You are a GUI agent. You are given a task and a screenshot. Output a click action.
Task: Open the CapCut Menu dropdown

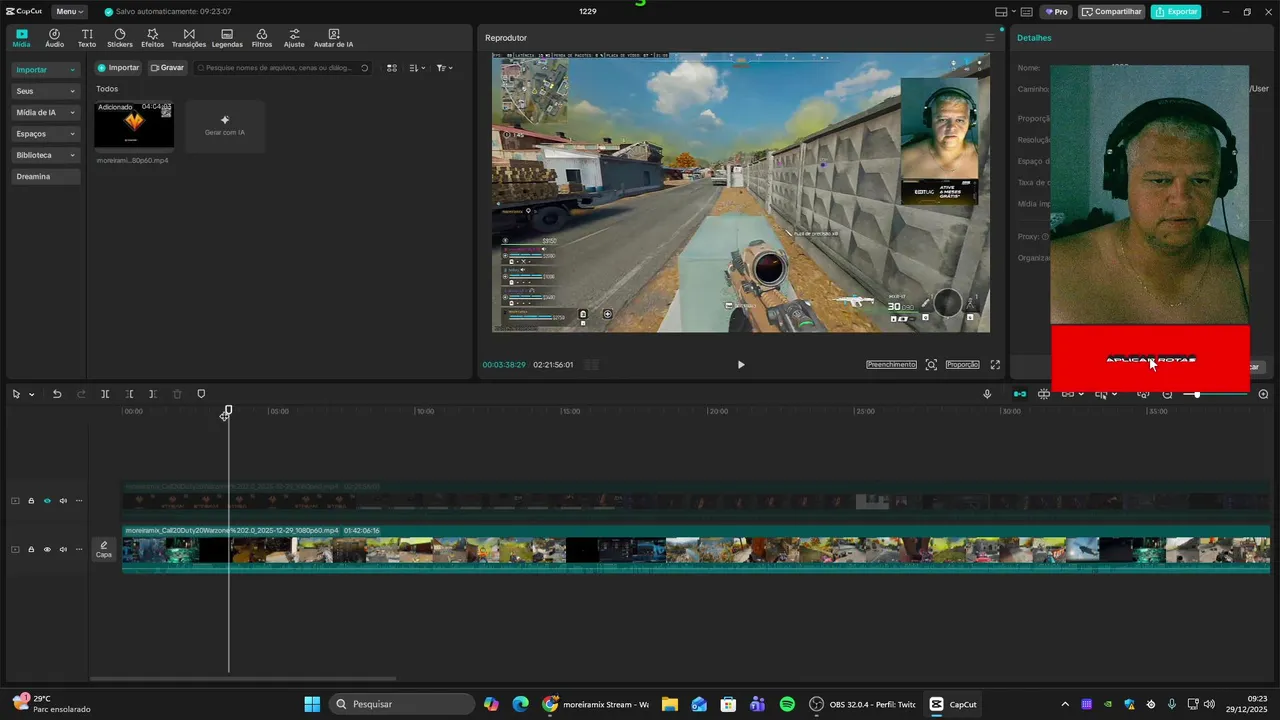[x=70, y=12]
